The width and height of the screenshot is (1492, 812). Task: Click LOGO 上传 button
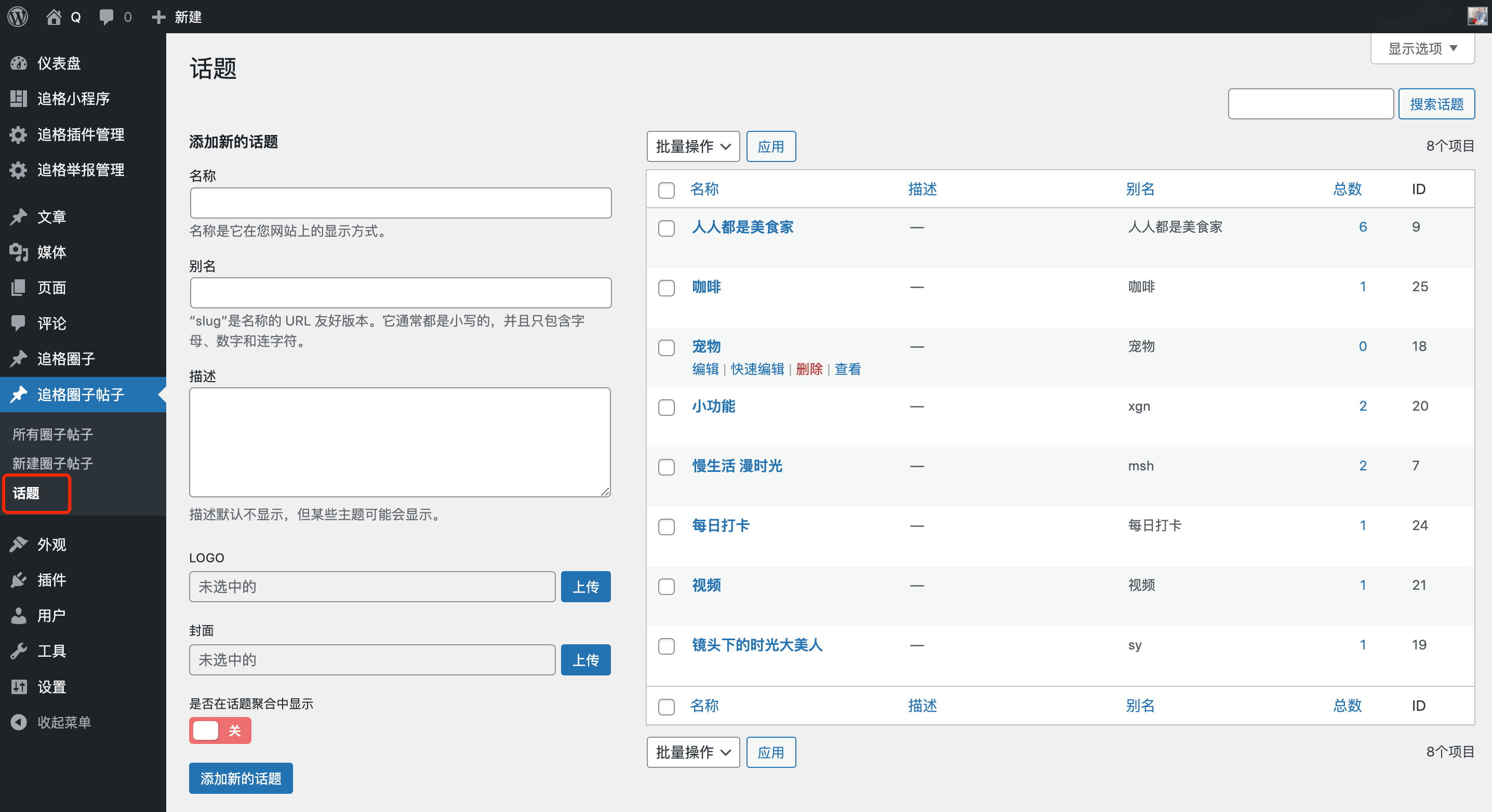[x=585, y=586]
